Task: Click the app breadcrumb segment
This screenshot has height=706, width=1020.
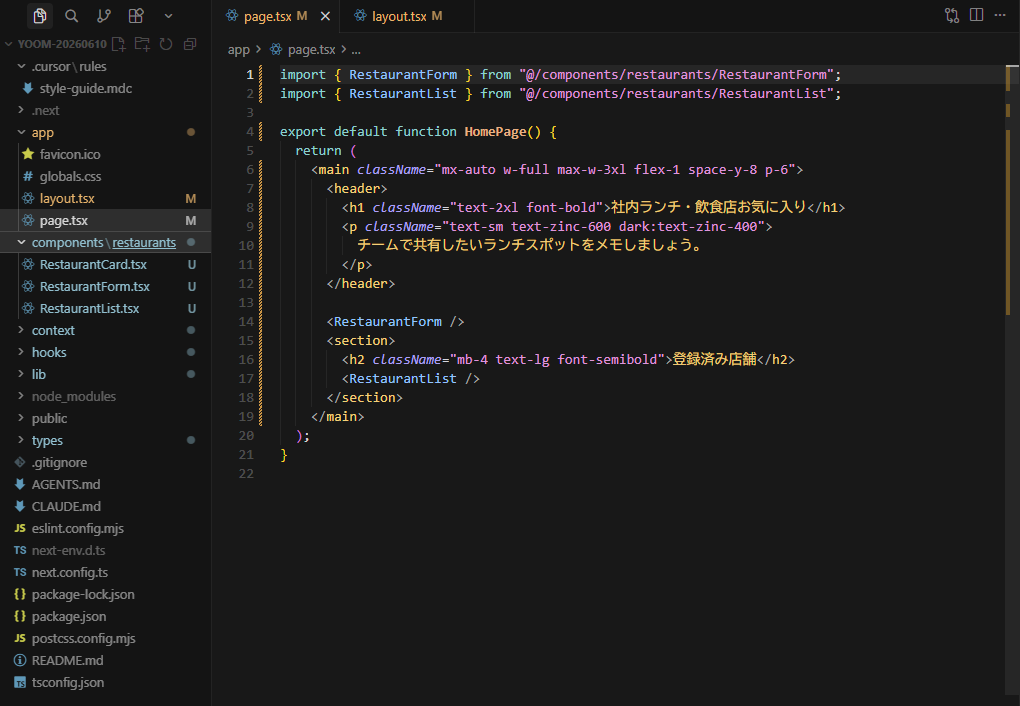Action: pyautogui.click(x=238, y=49)
